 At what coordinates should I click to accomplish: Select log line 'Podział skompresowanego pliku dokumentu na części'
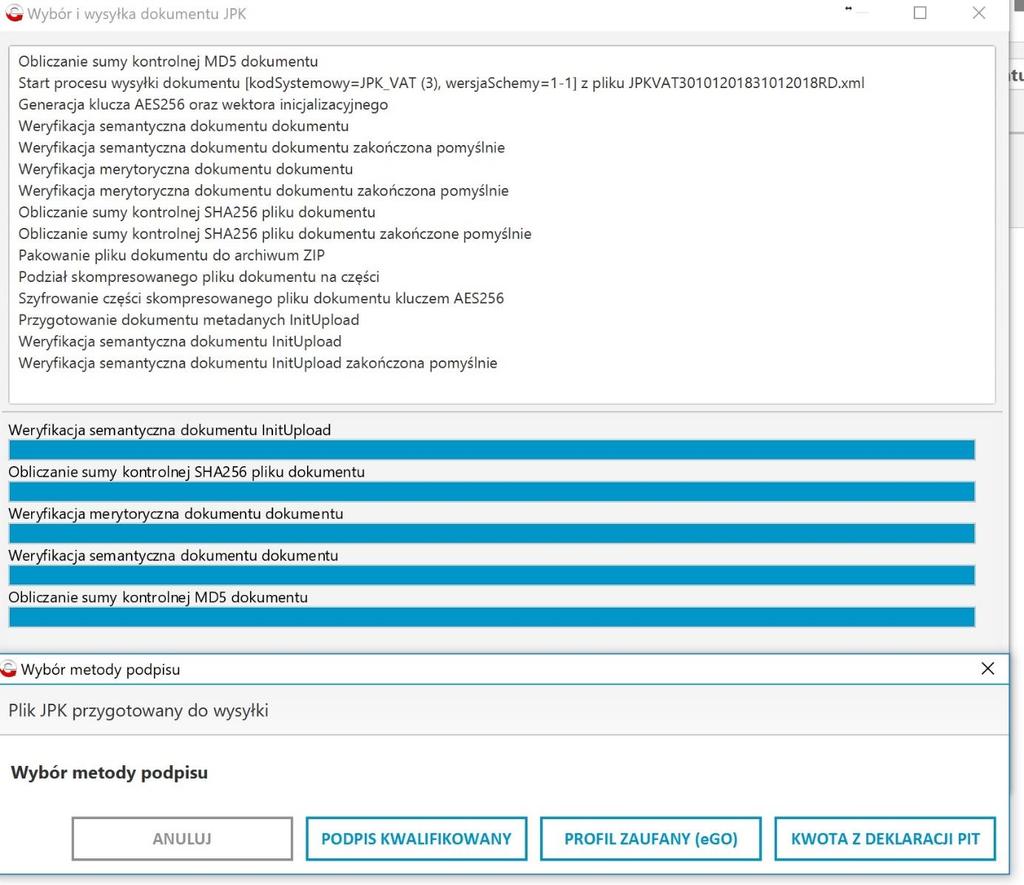point(199,277)
